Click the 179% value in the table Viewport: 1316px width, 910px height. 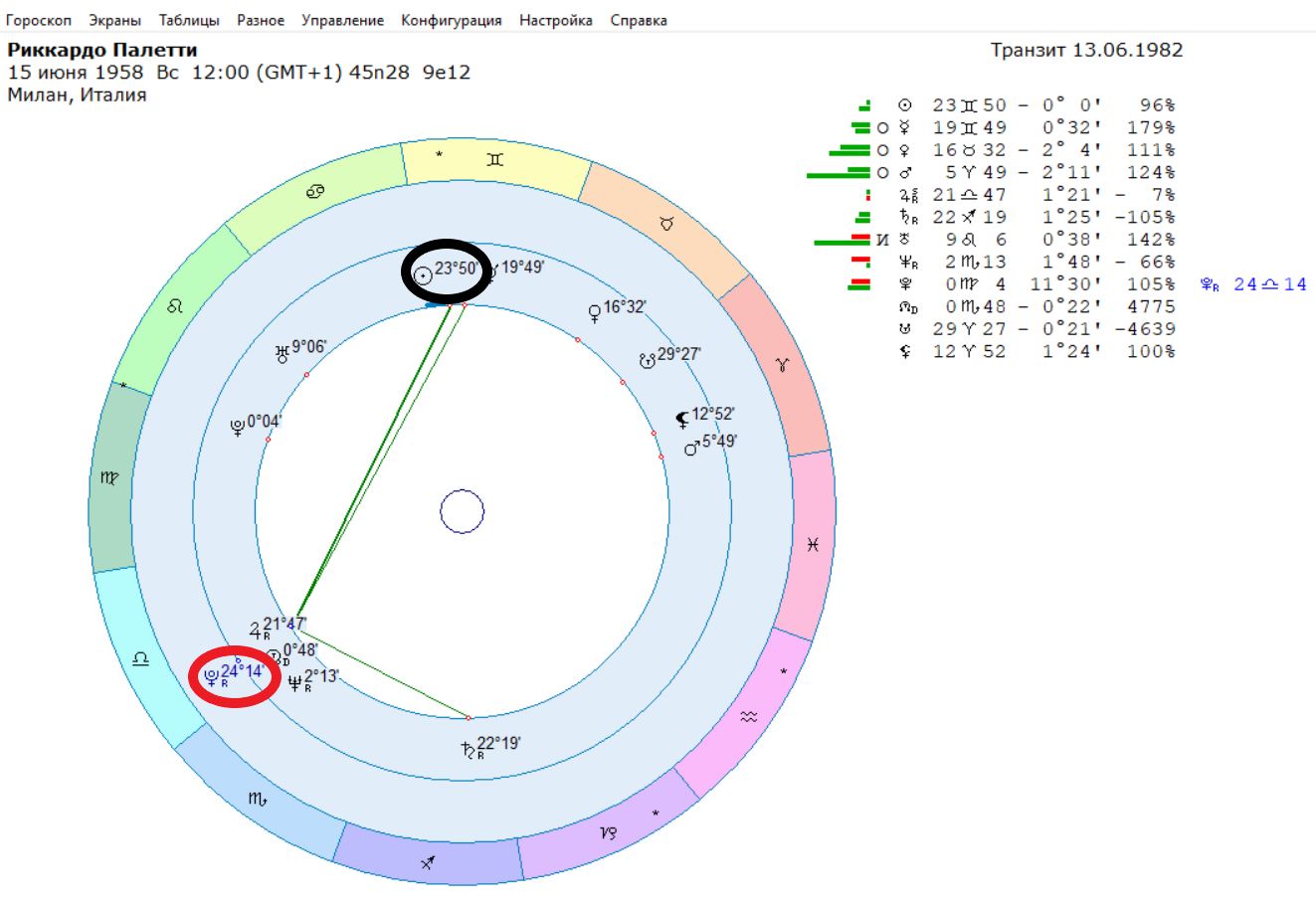(1151, 128)
